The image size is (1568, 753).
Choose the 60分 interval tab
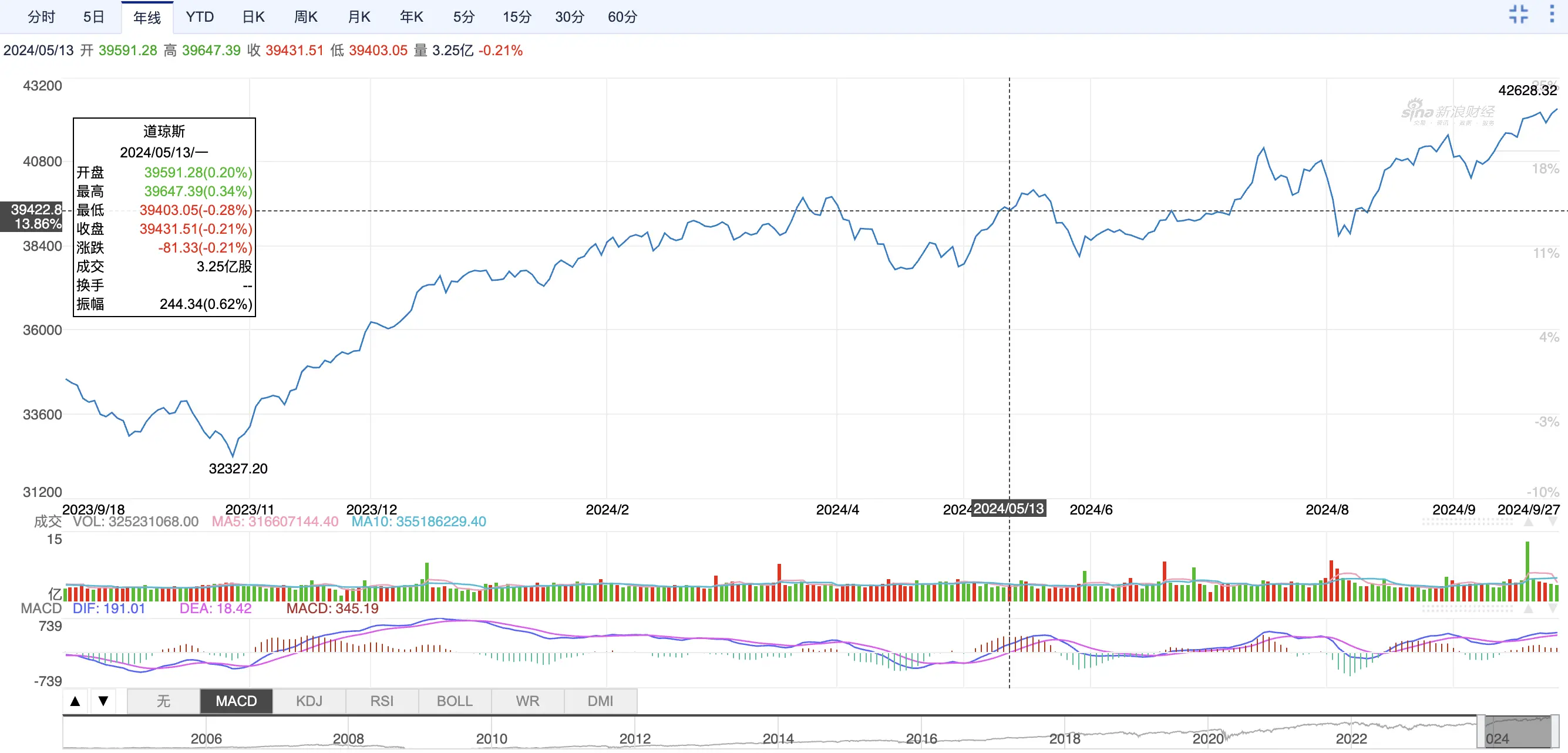(x=622, y=17)
